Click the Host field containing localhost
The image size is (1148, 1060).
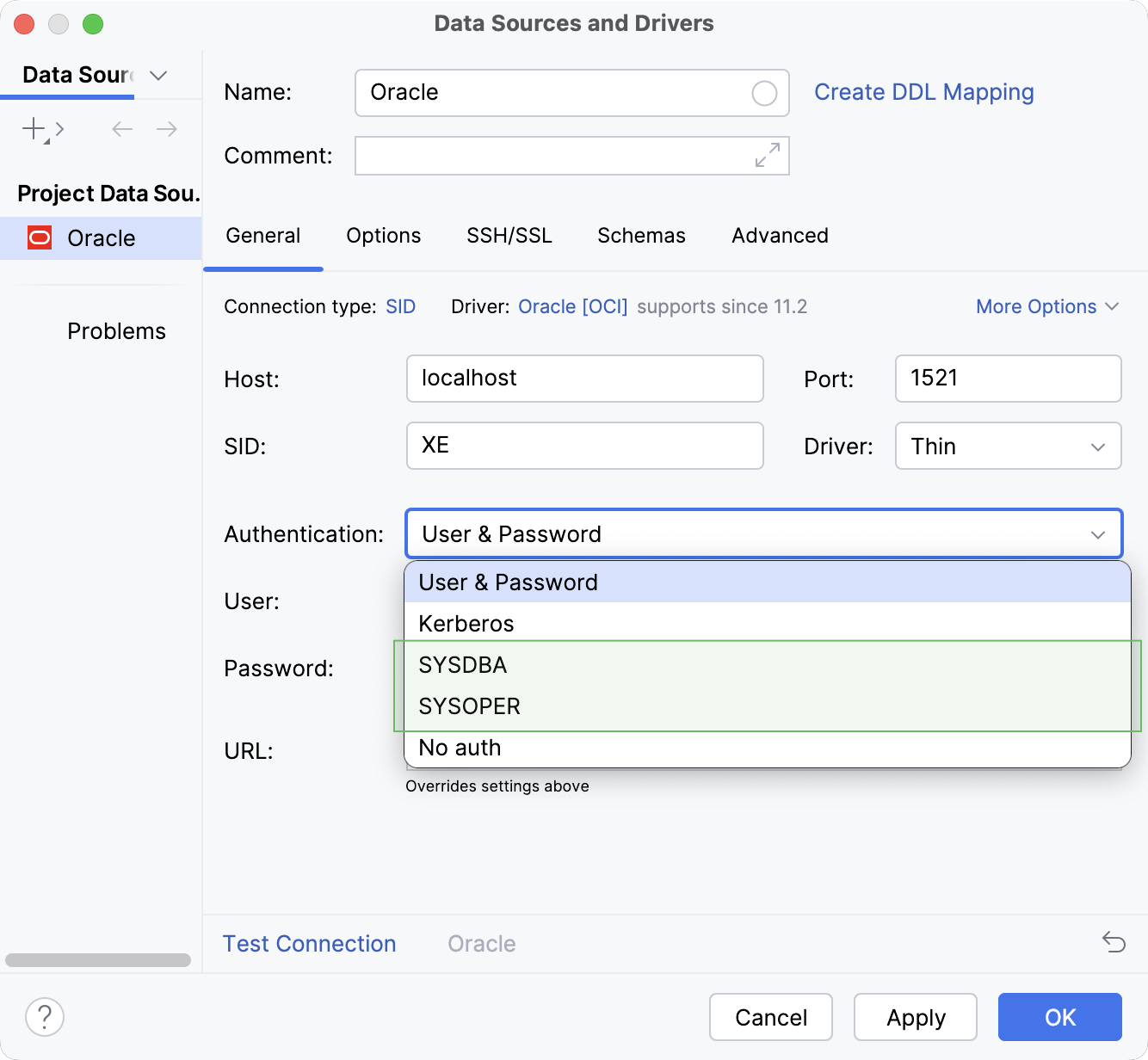click(585, 379)
